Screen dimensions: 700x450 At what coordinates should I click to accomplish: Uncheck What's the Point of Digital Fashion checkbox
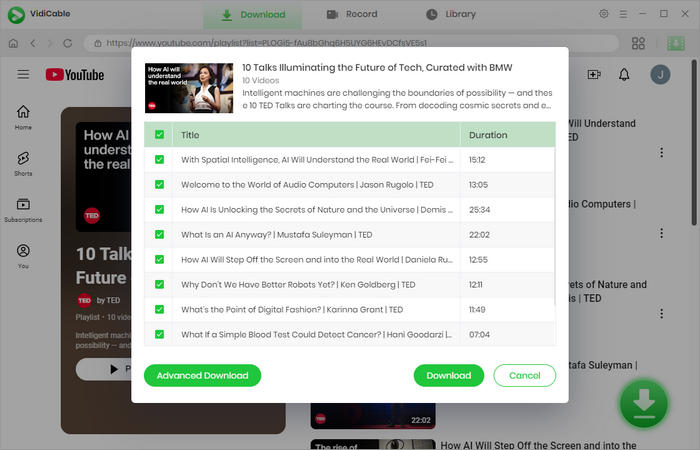tap(159, 309)
